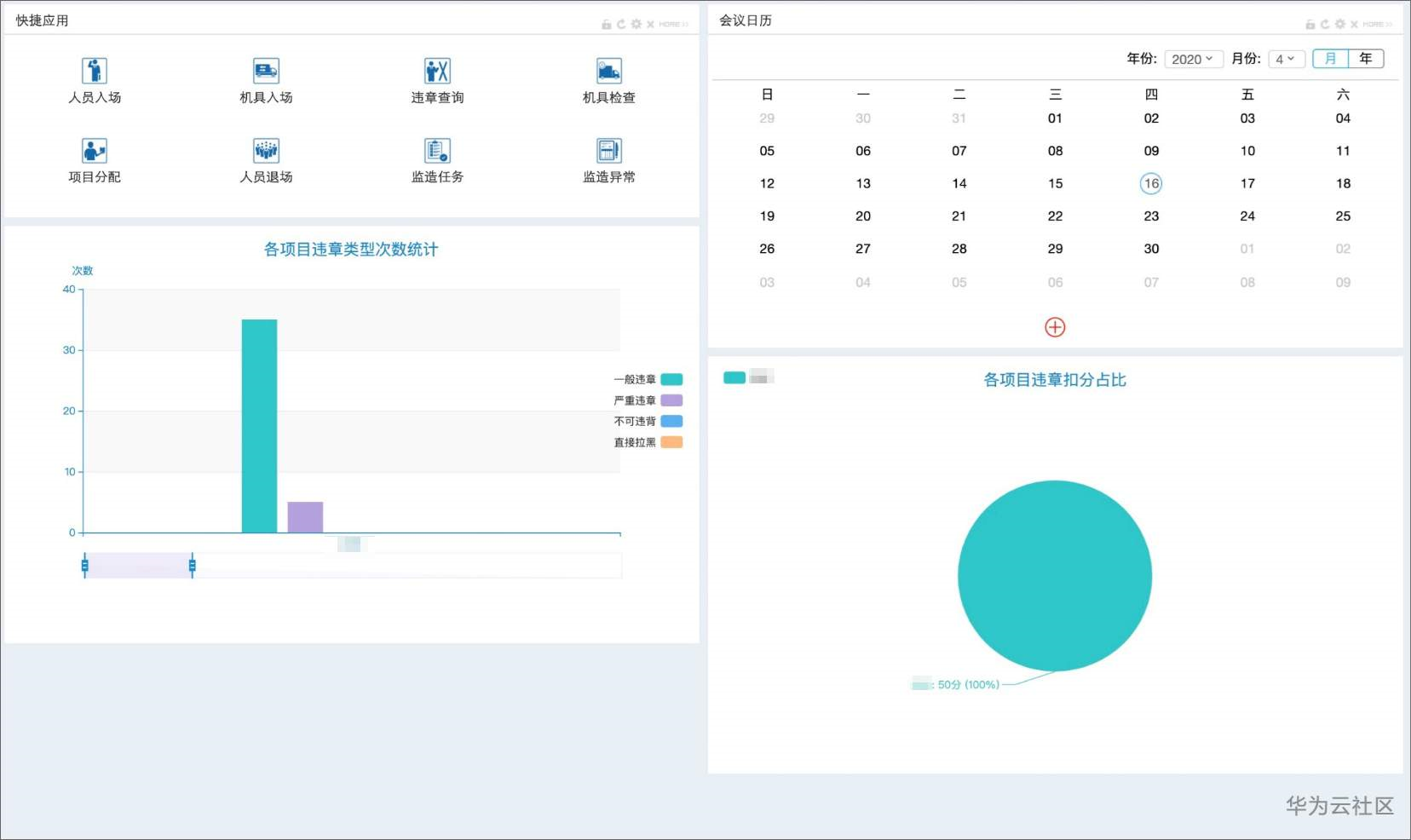Open the 年份 2020 dropdown
The width and height of the screenshot is (1411, 840).
click(1193, 59)
